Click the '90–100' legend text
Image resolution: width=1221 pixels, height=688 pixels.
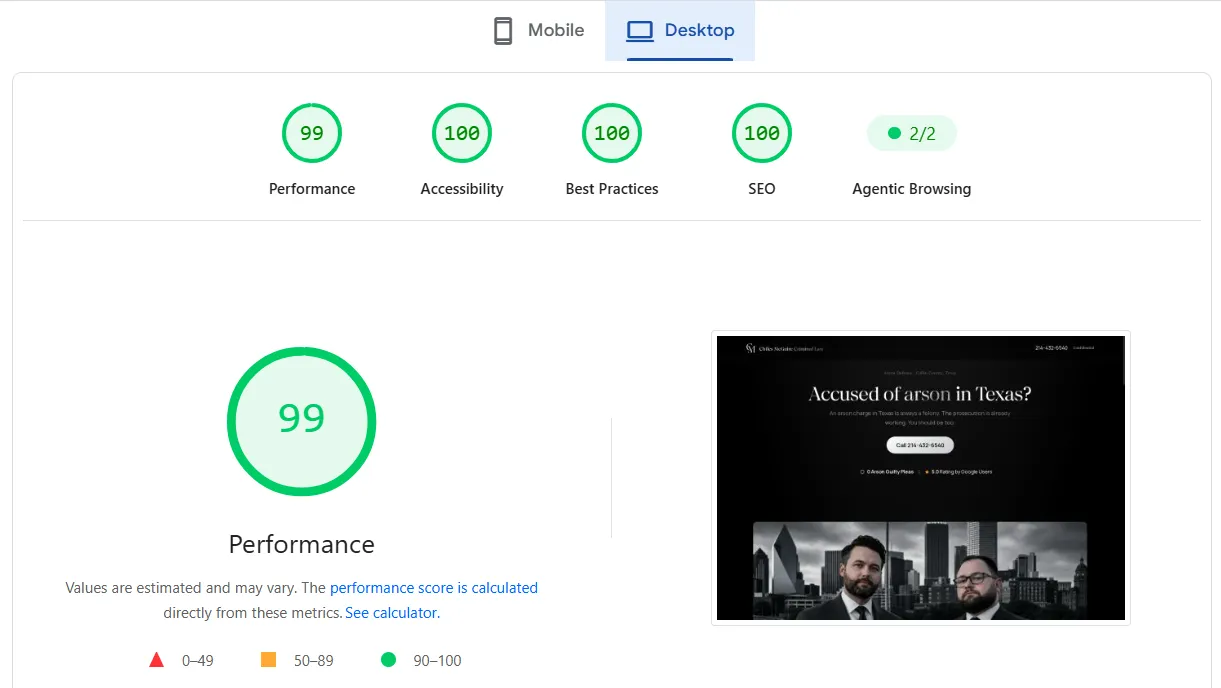437,661
